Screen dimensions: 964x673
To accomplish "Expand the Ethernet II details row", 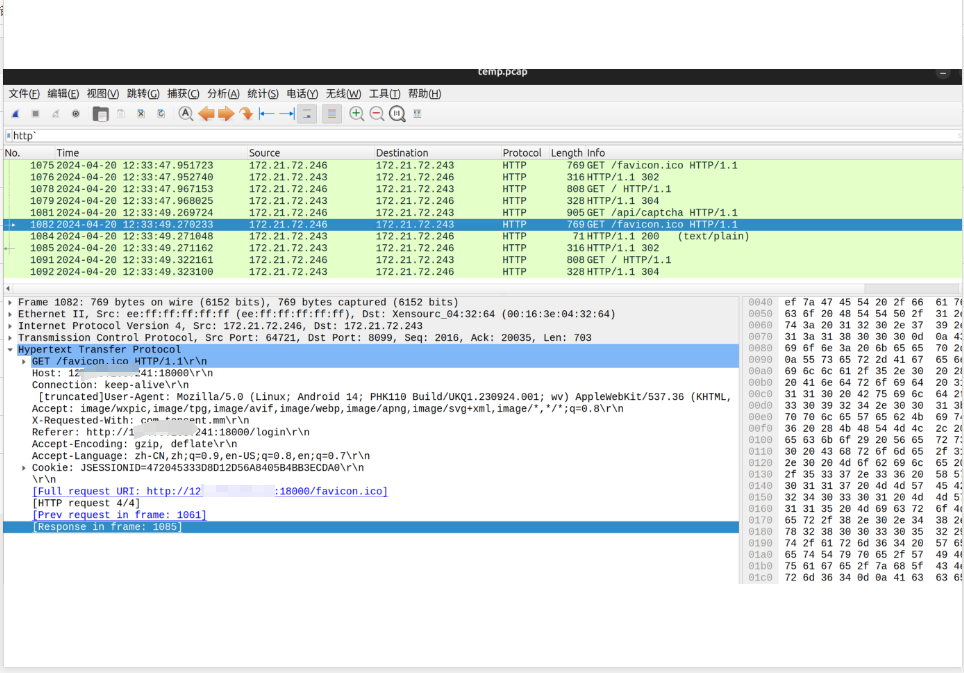I will (10, 314).
